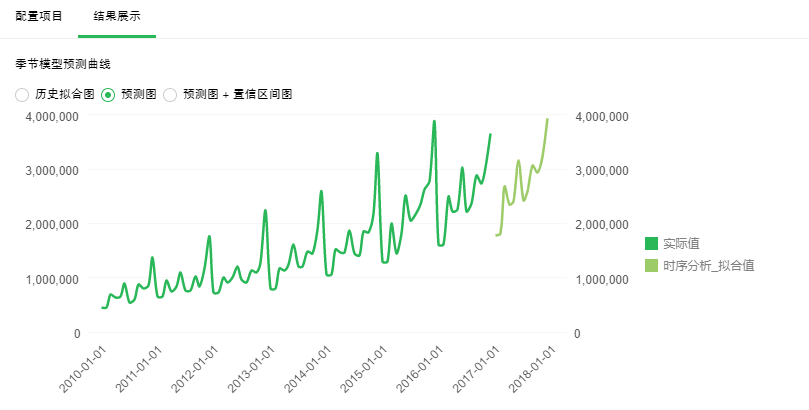This screenshot has width=809, height=410.
Task: Enable the 预测图 + 置信区间图 option
Action: click(170, 95)
